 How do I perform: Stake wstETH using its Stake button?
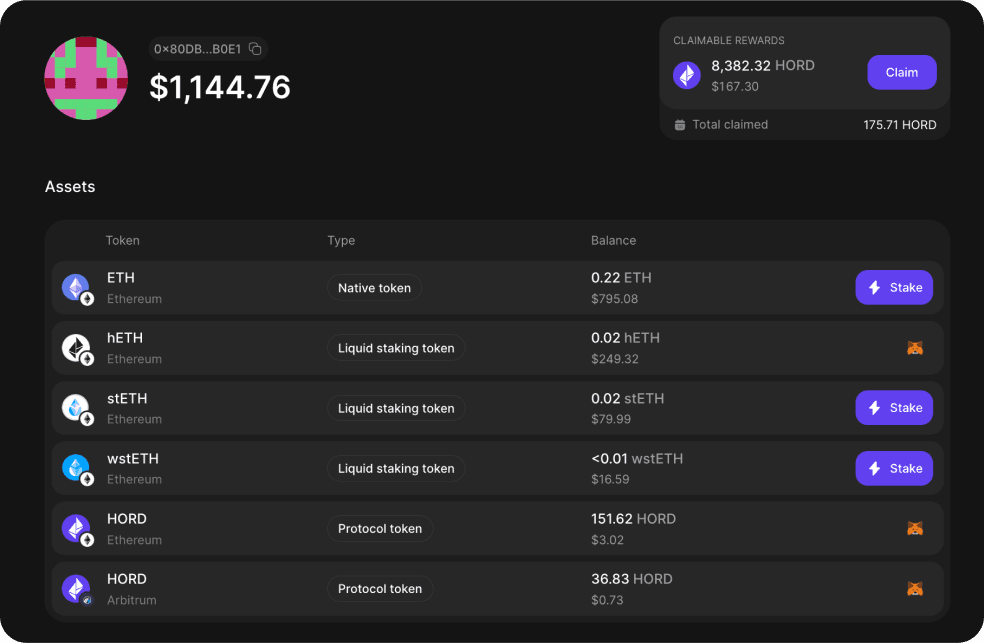(x=893, y=467)
